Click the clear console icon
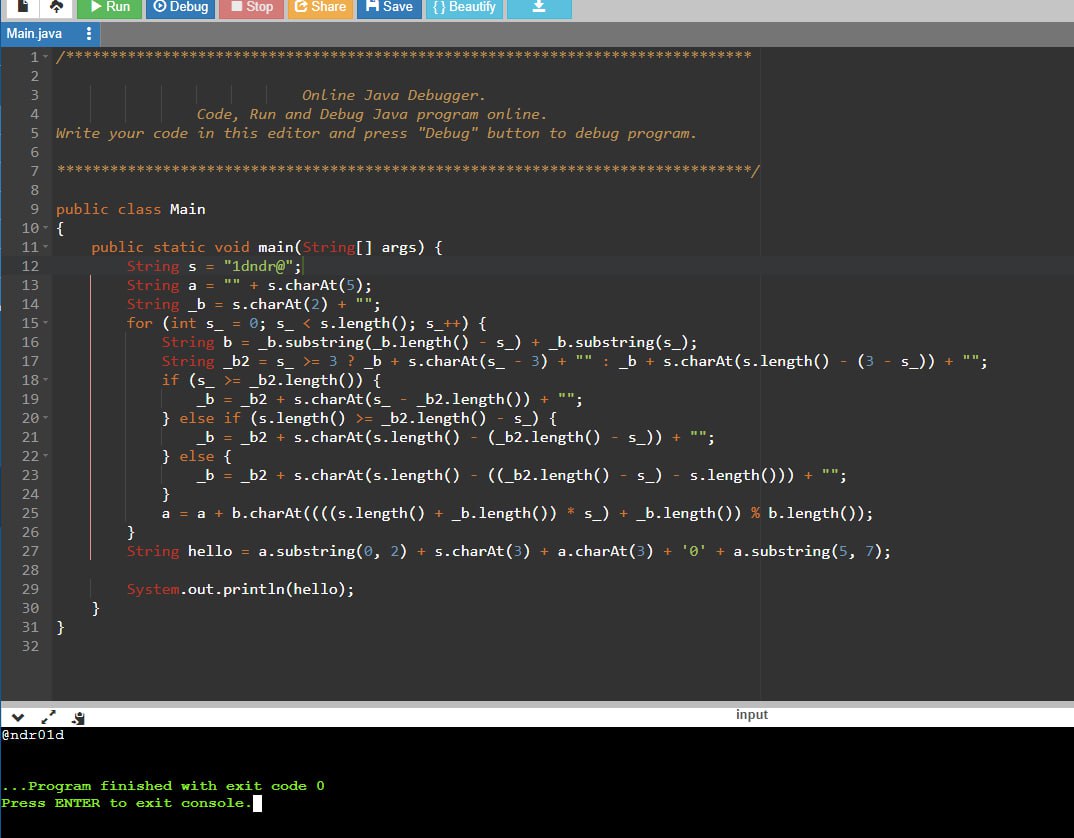The image size is (1074, 838). tap(78, 718)
